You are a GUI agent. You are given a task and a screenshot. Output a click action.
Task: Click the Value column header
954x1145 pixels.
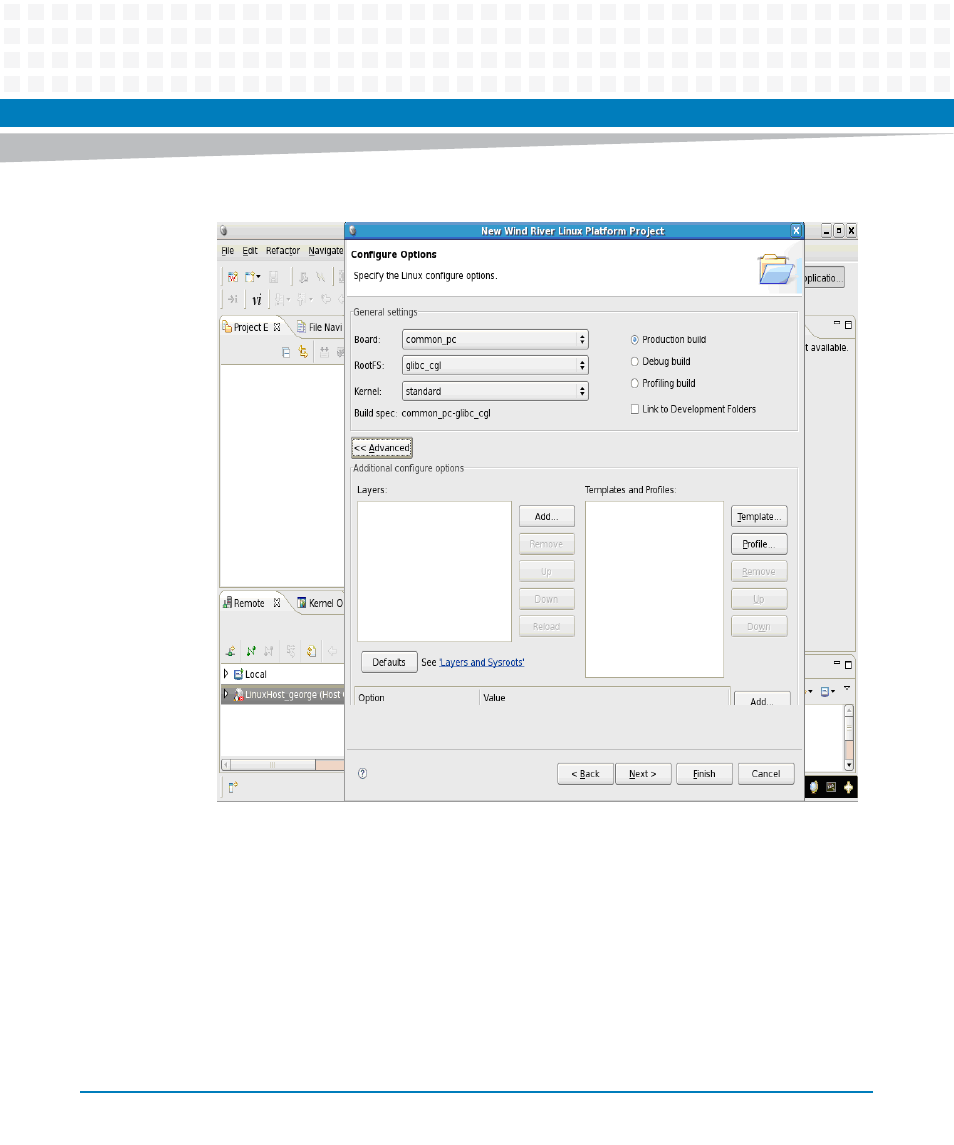point(605,697)
